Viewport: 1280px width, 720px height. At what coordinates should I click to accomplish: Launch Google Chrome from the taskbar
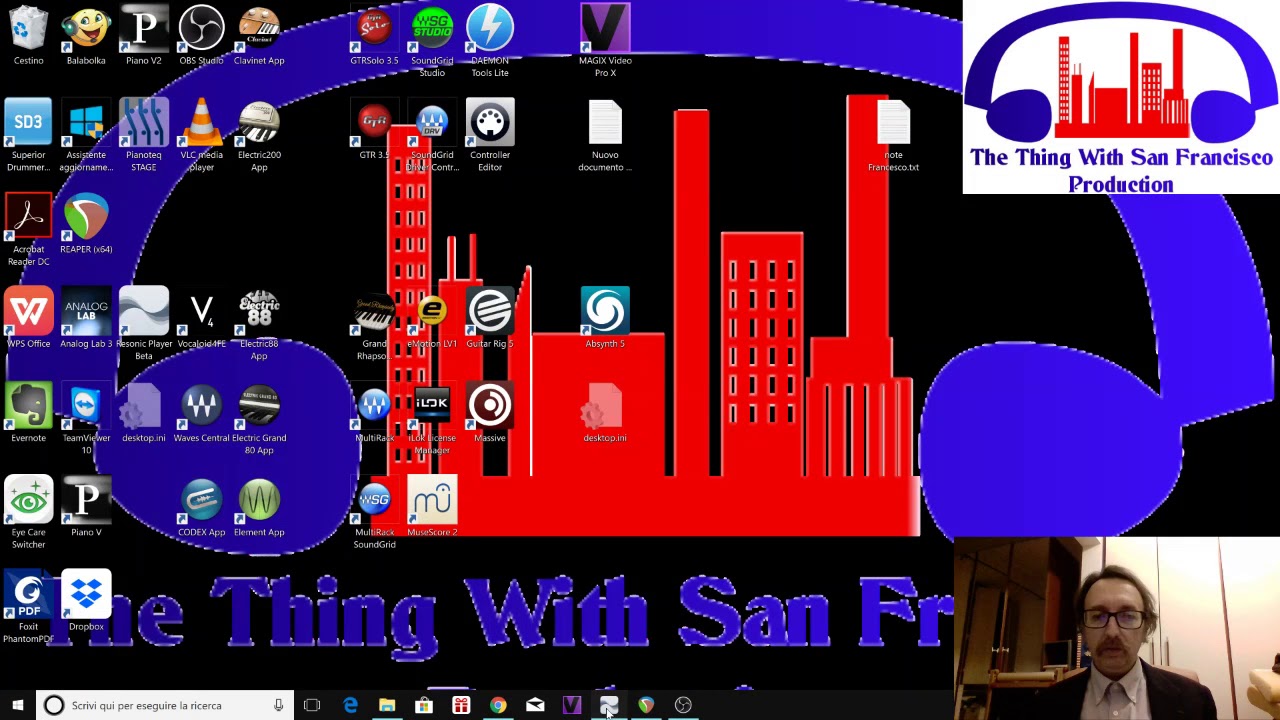[498, 705]
